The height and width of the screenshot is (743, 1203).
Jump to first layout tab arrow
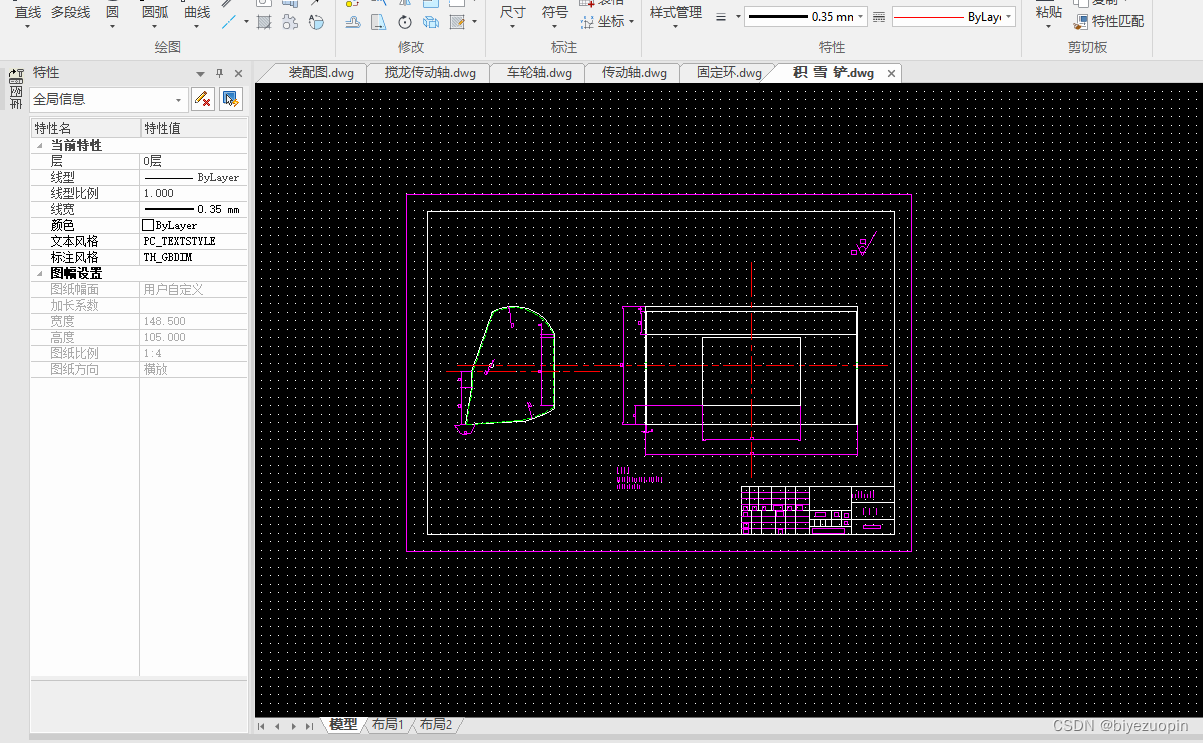(263, 726)
